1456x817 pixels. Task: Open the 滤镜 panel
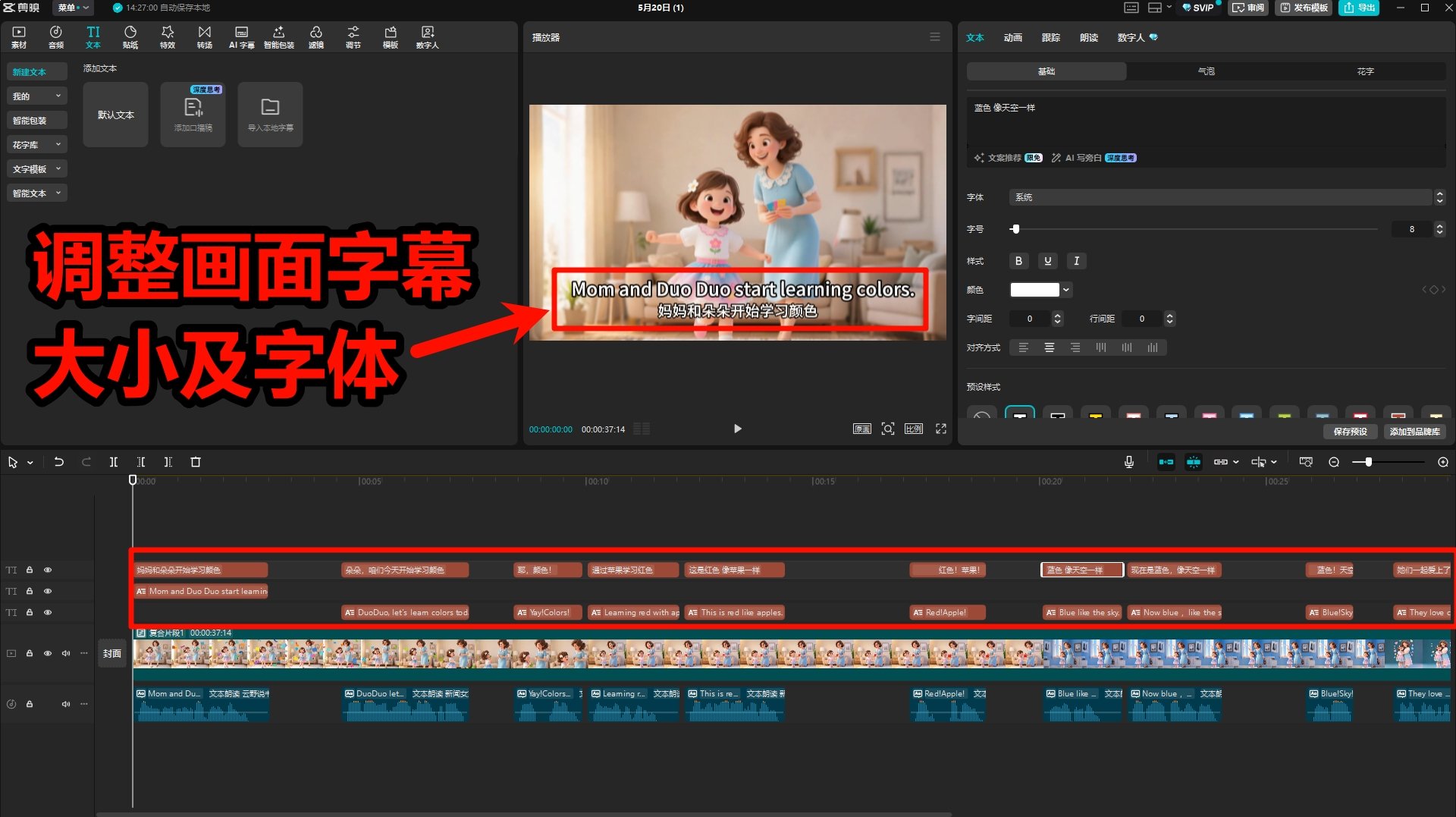pos(316,36)
